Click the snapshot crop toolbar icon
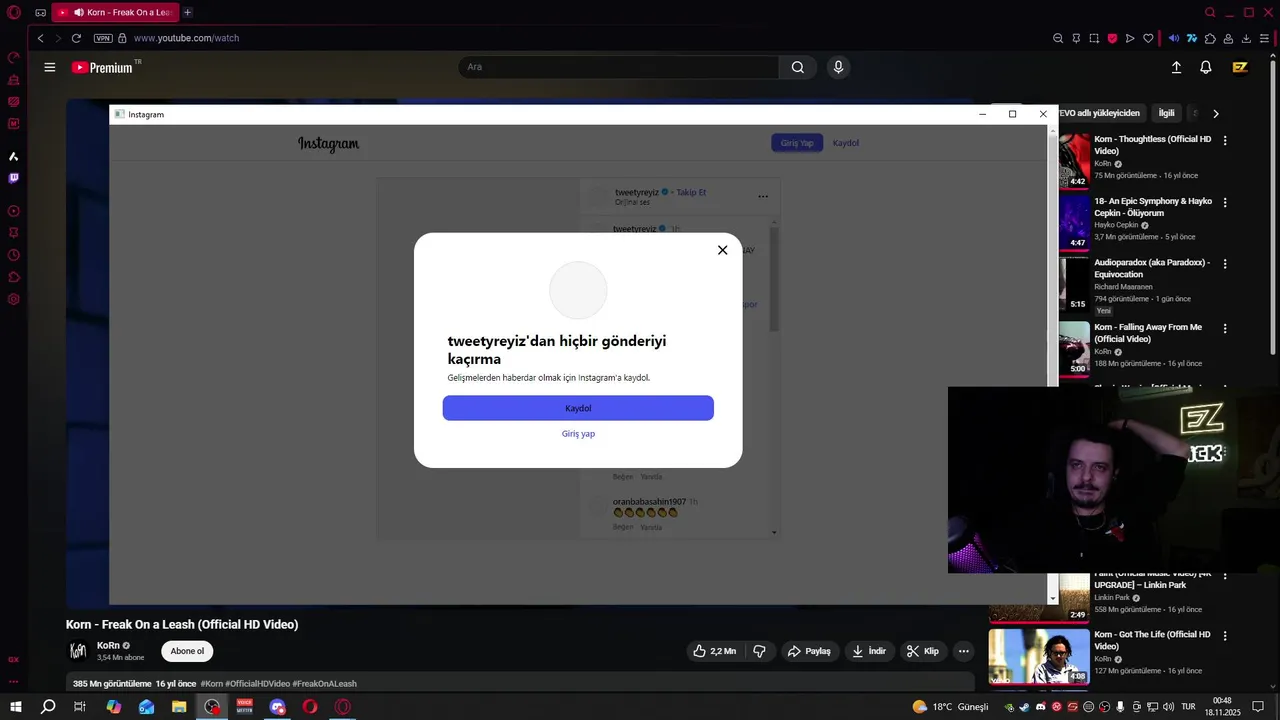 [x=1094, y=38]
